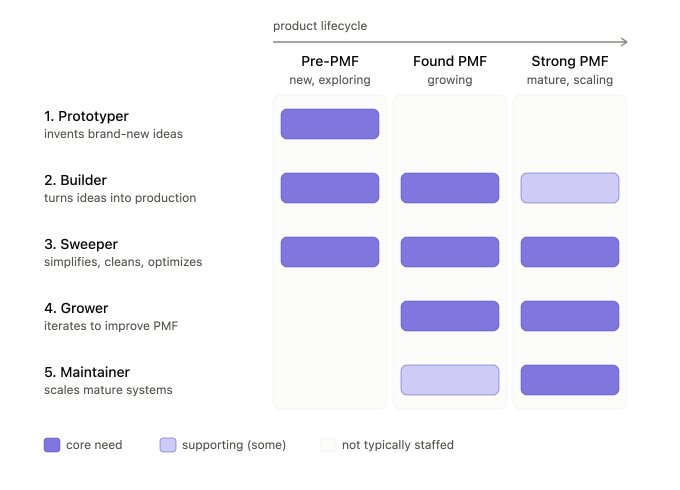Screen dimensions: 680x490
Task: Click the Maintainer Strong PMF block
Action: tap(570, 380)
